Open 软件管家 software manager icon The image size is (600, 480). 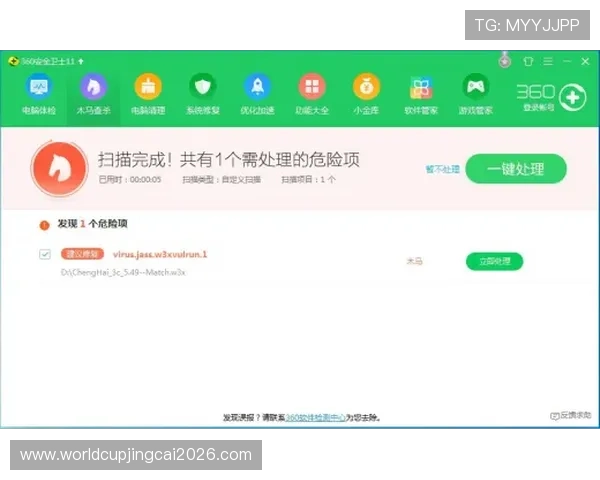click(x=421, y=88)
